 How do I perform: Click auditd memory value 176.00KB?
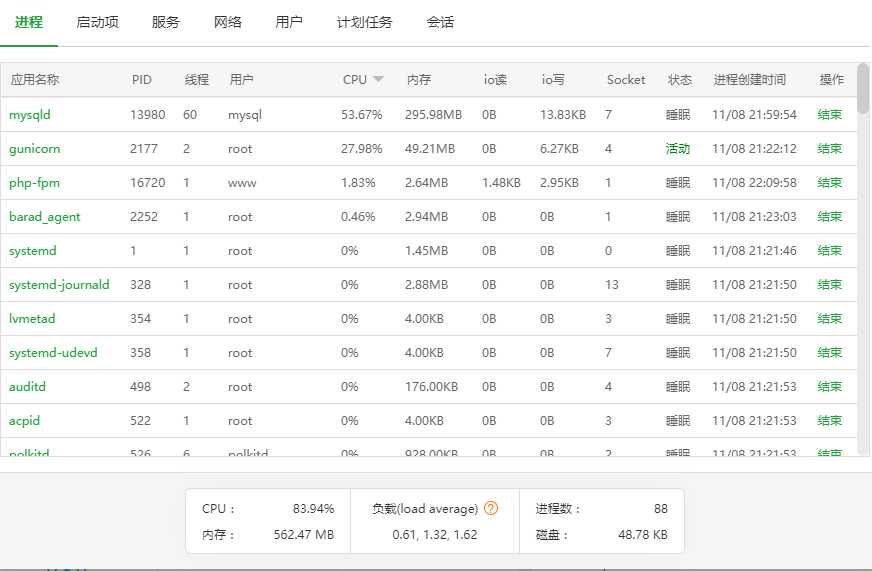432,386
